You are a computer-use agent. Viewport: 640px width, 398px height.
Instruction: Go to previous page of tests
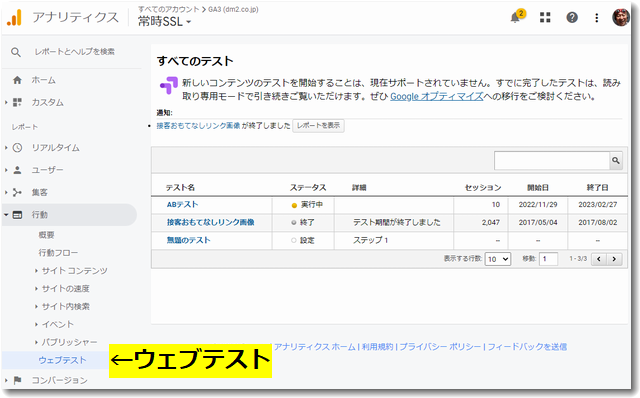(x=599, y=259)
